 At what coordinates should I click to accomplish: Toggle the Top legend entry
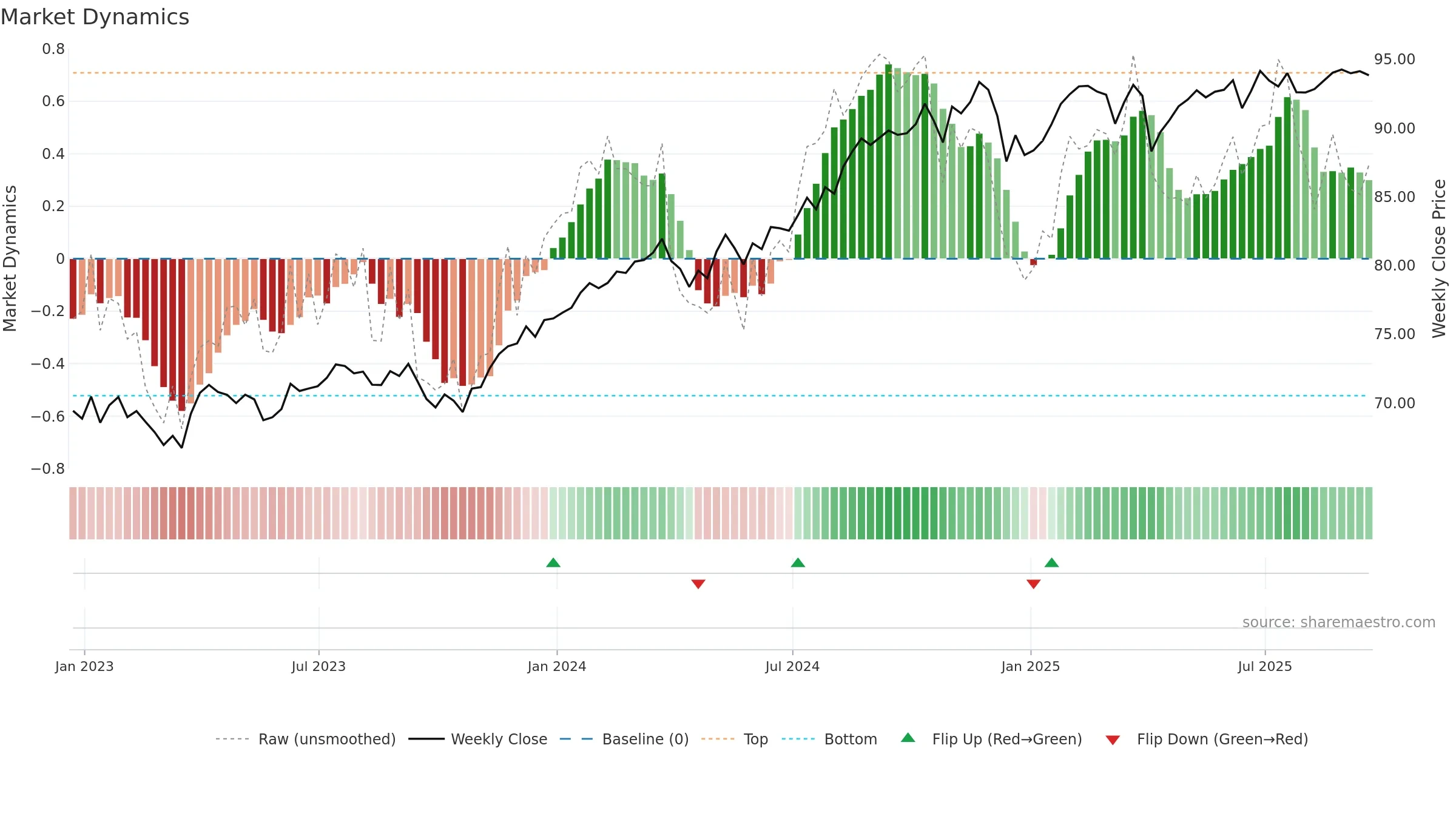tap(735, 739)
